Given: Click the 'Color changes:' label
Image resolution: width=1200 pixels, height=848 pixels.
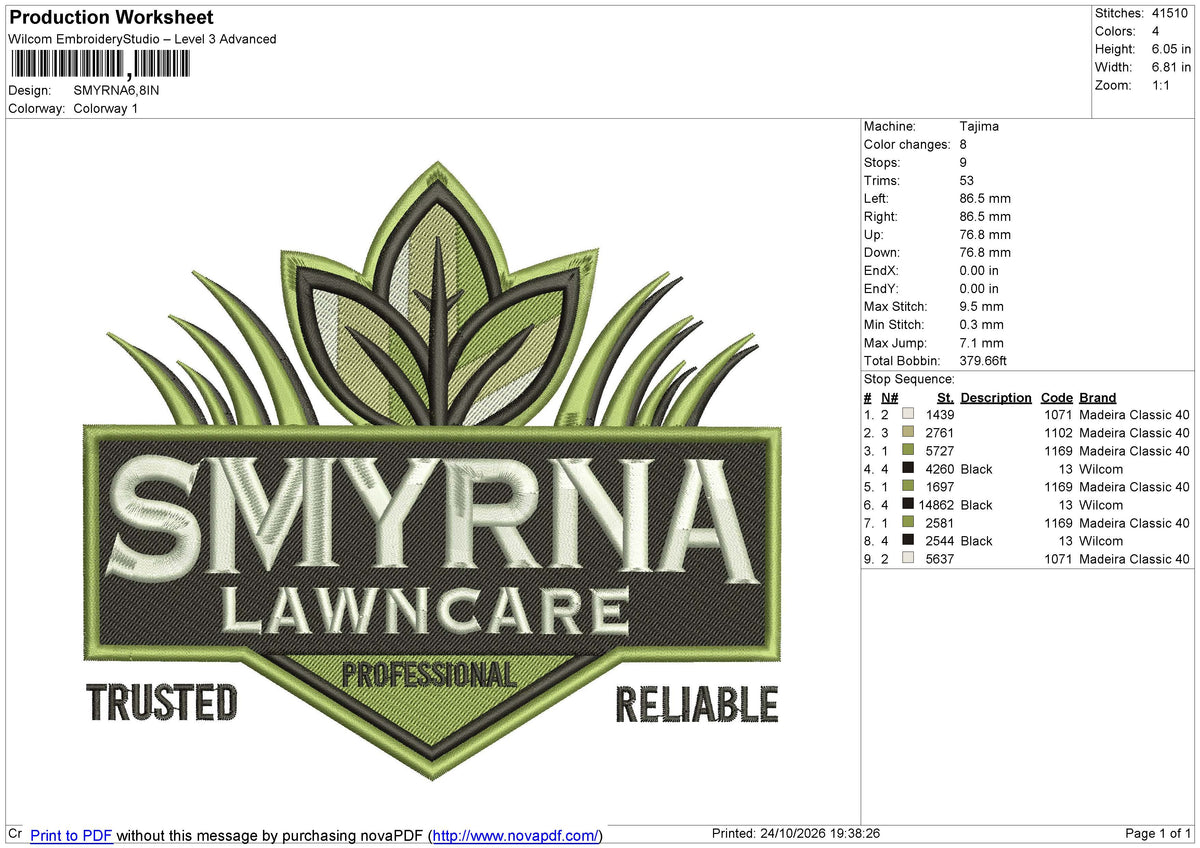Looking at the screenshot, I should (906, 144).
